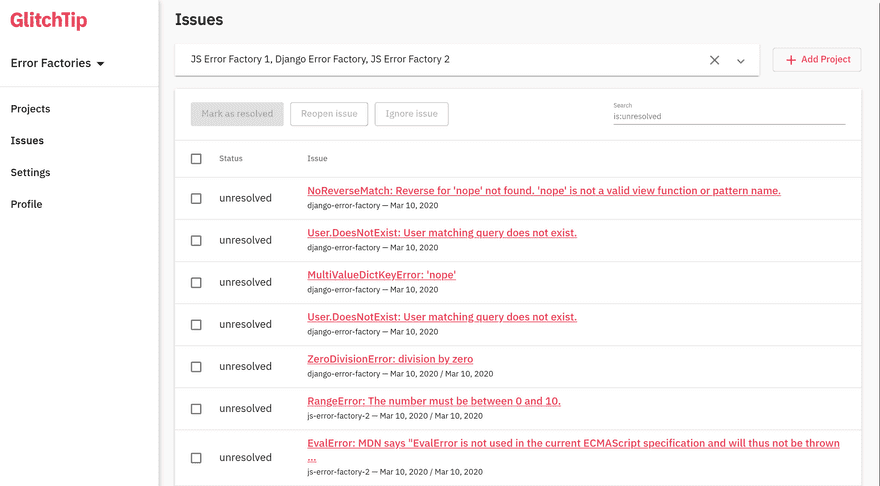This screenshot has width=880, height=486.
Task: Focus the is:unresolved search field
Action: coord(728,116)
